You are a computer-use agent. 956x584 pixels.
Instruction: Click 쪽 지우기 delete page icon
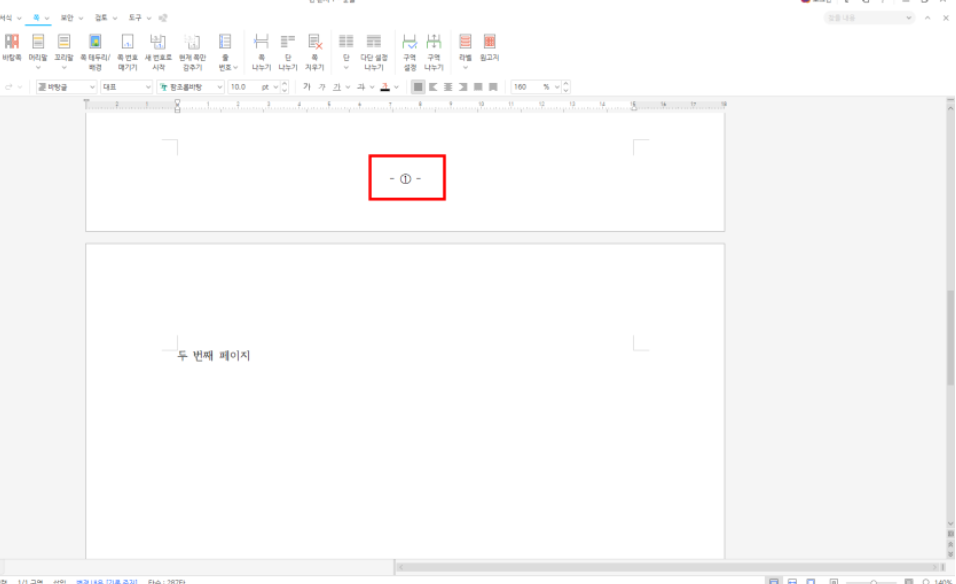(x=315, y=47)
